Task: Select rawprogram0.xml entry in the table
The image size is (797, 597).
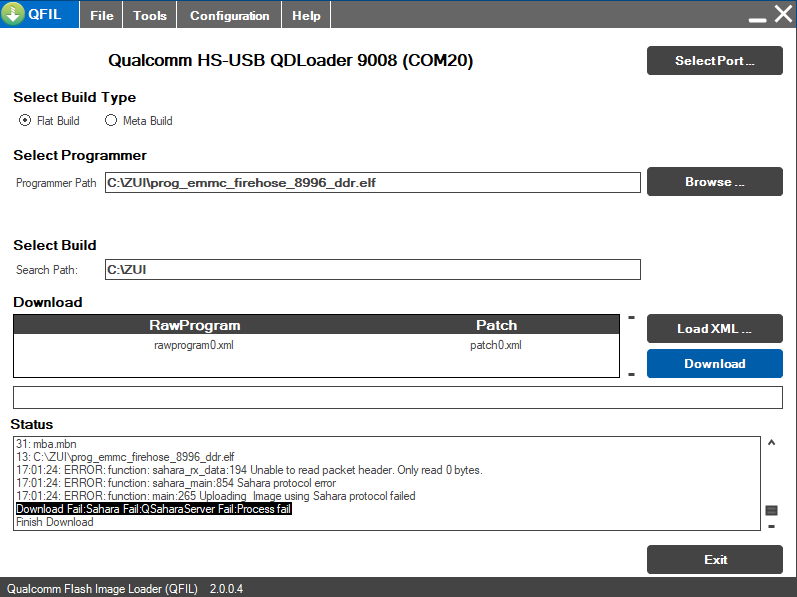Action: (194, 345)
